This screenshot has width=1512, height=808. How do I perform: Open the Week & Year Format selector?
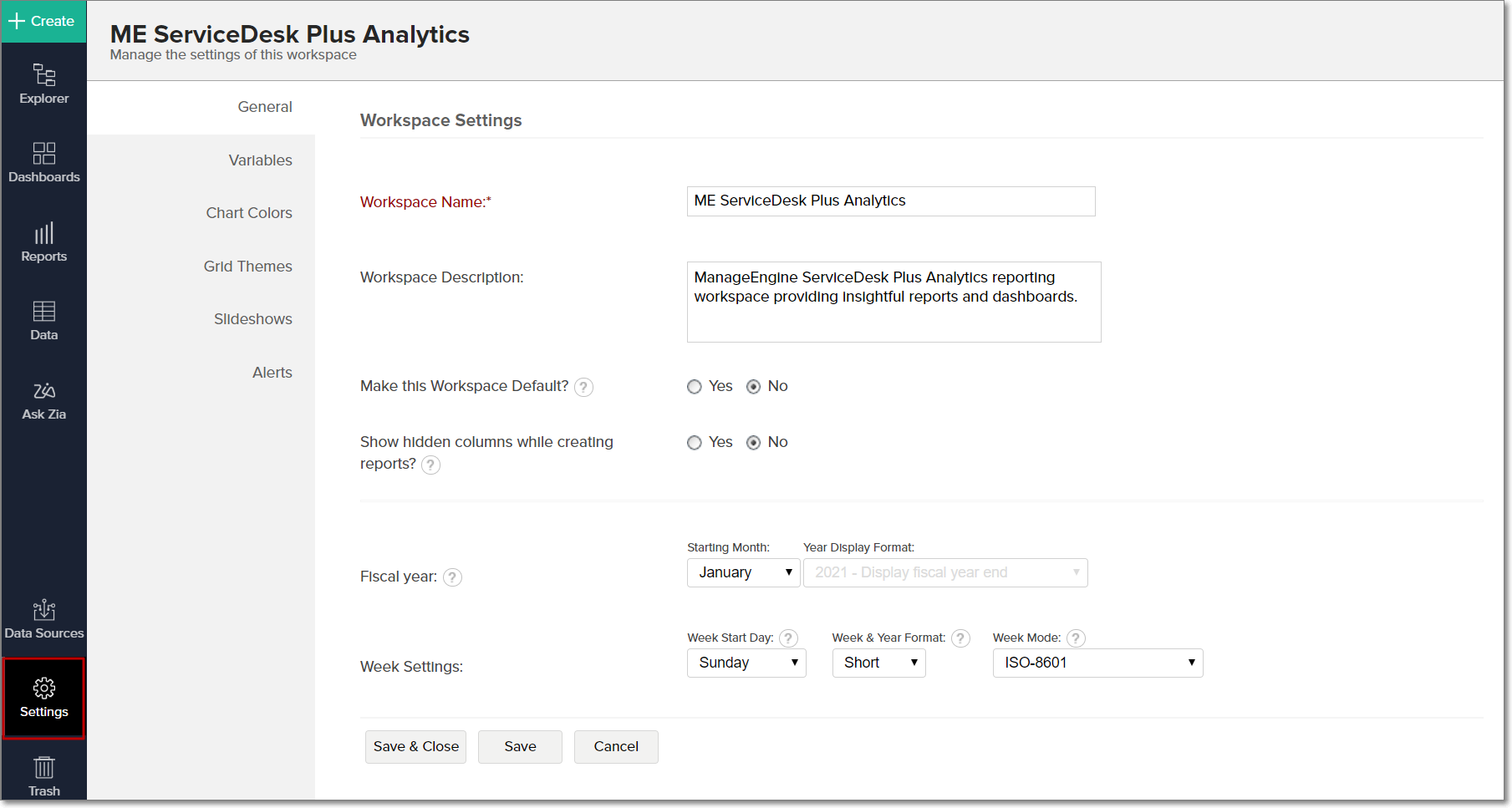878,663
